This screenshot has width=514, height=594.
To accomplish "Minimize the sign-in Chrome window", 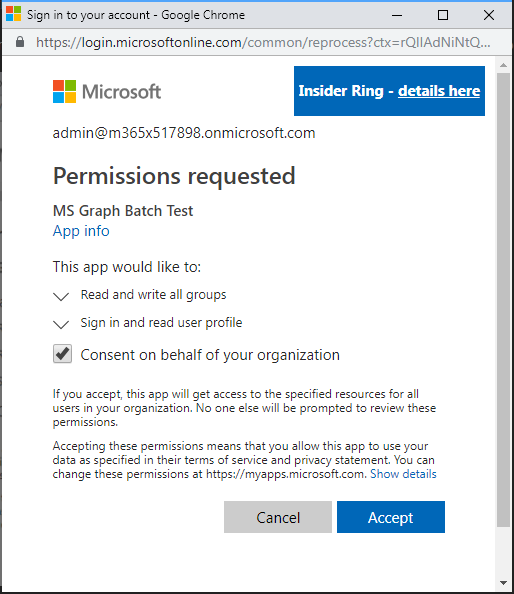I will [397, 15].
